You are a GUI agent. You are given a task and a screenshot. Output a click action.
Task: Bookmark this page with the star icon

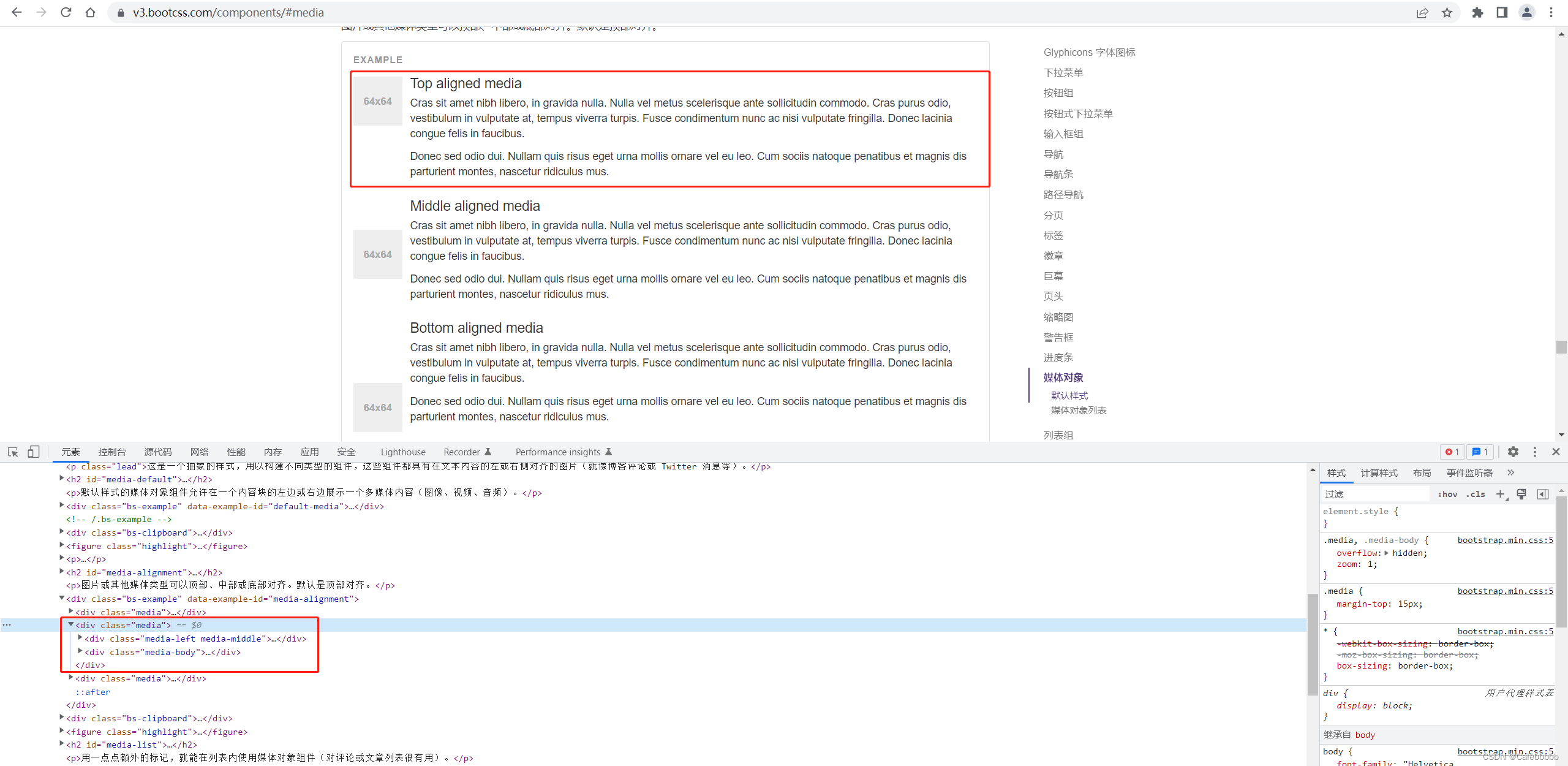pyautogui.click(x=1447, y=12)
